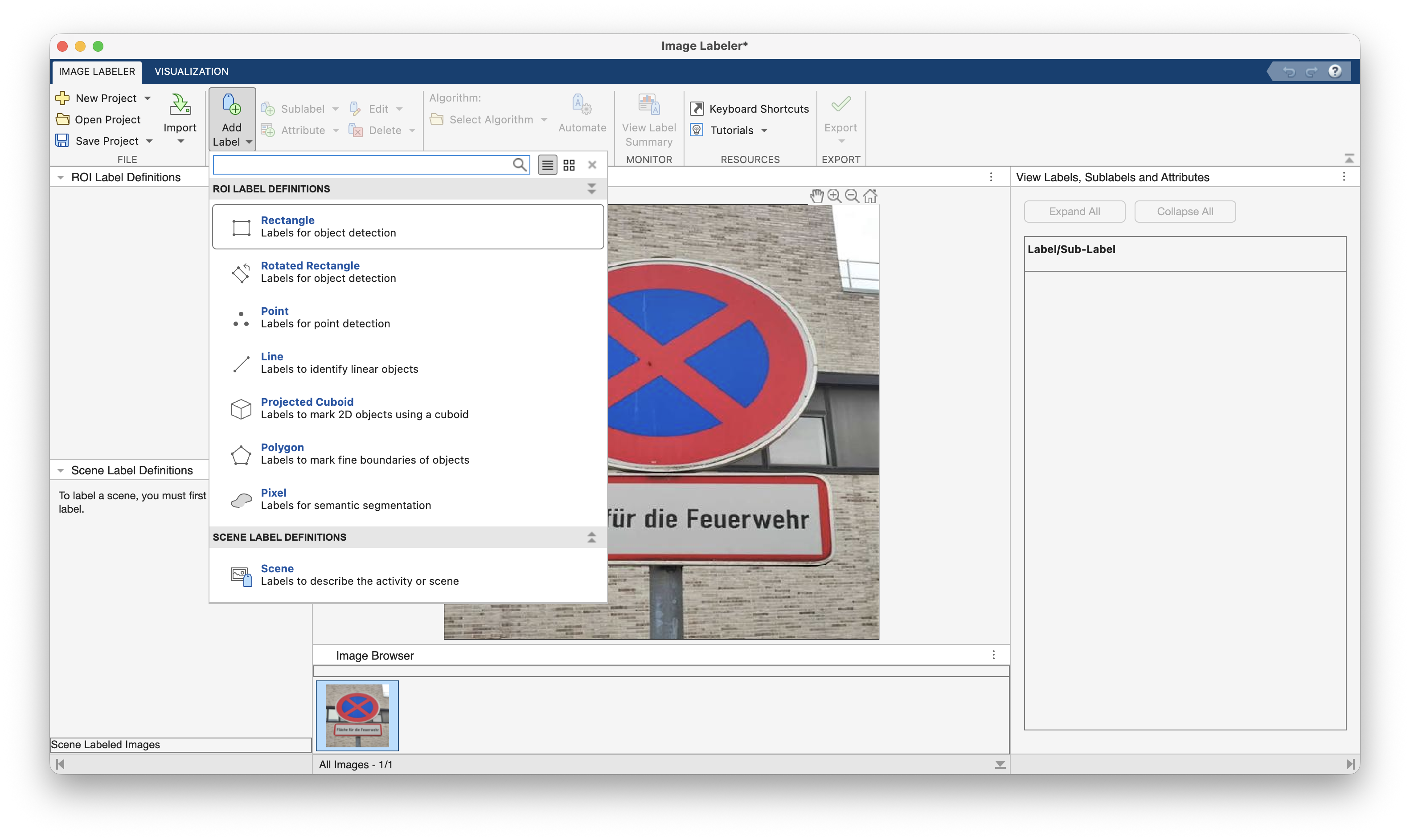This screenshot has height=840, width=1410.
Task: Switch gallery to grid view
Action: pos(569,165)
